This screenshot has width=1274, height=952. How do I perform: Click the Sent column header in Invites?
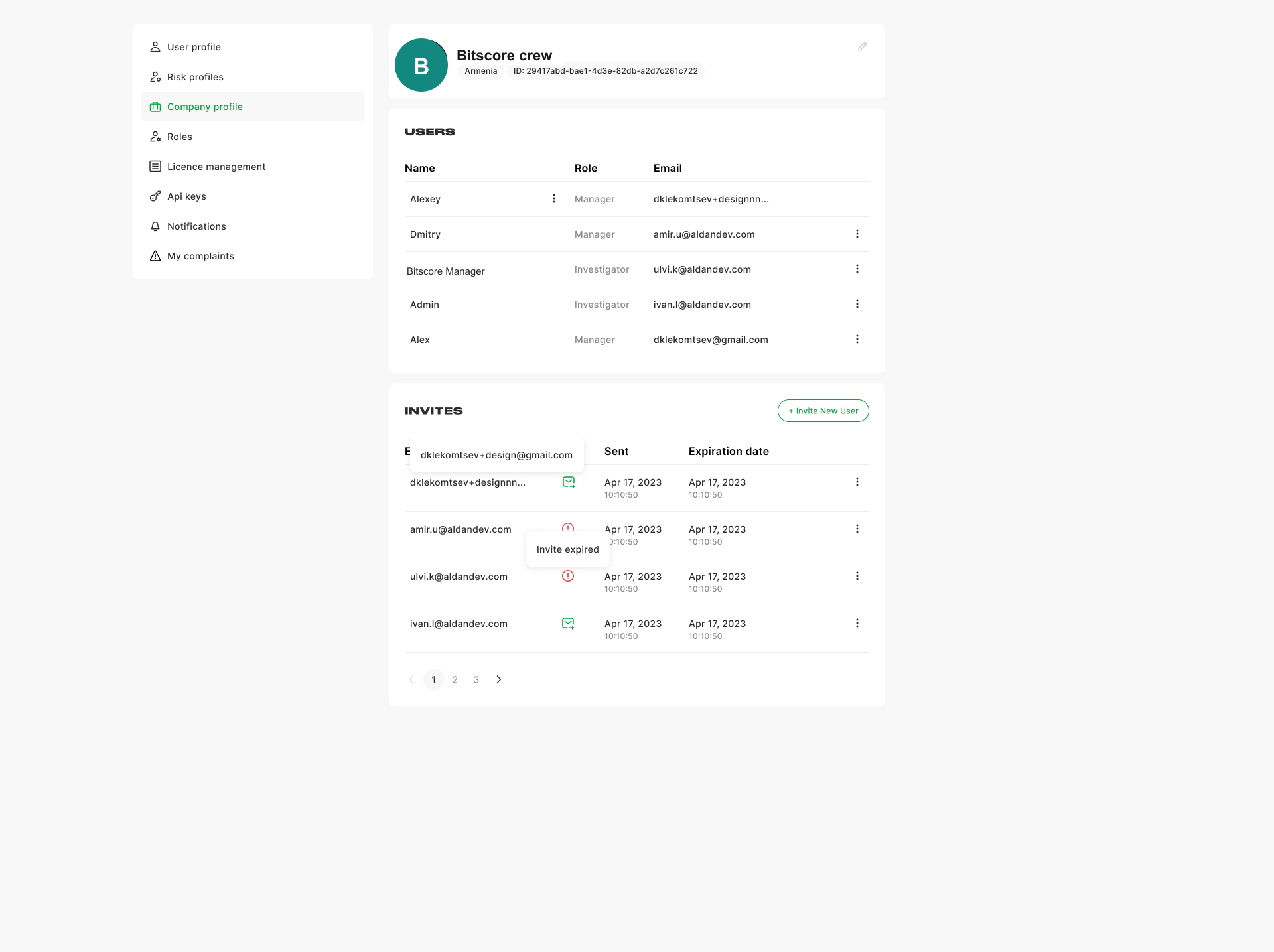(616, 452)
